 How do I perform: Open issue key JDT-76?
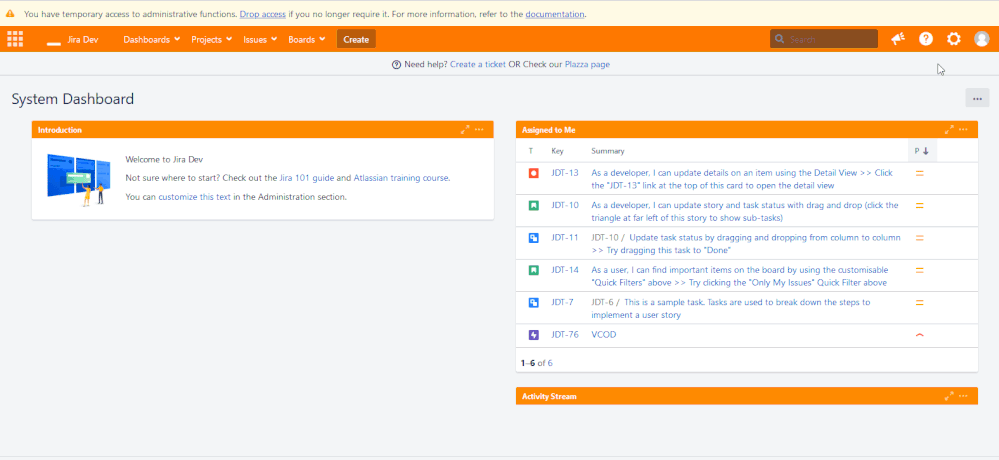pyautogui.click(x=565, y=334)
